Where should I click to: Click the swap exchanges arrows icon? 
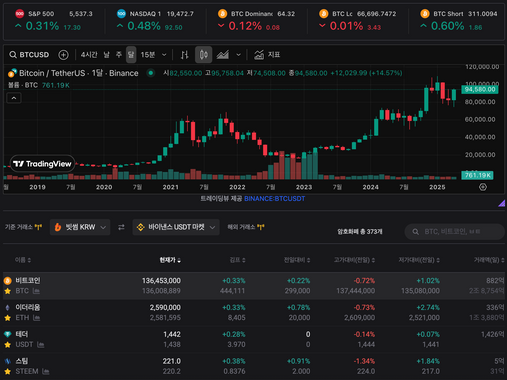tap(121, 227)
